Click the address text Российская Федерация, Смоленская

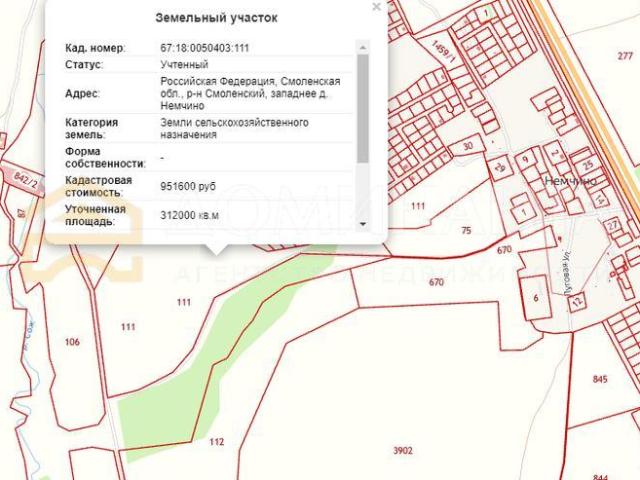pos(250,81)
